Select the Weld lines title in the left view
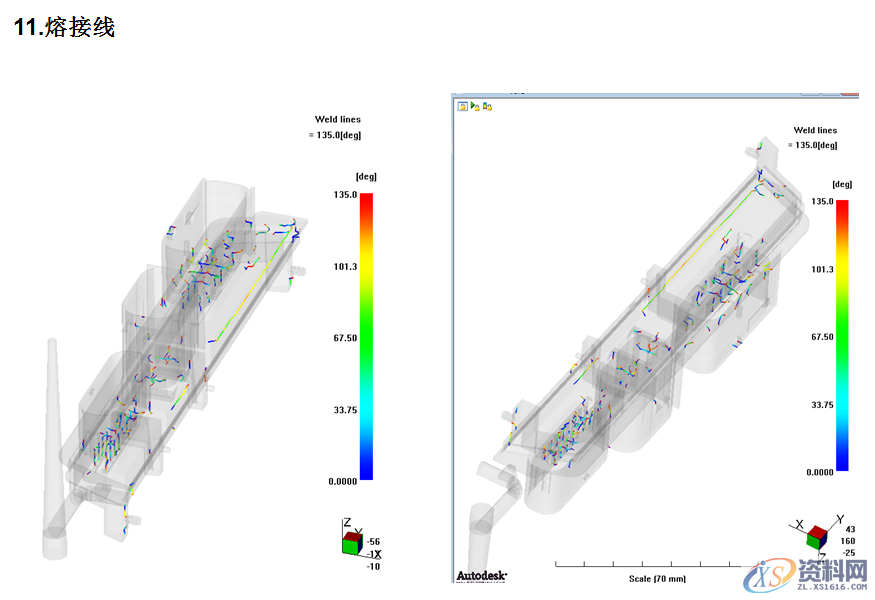The image size is (875, 600). click(x=337, y=120)
